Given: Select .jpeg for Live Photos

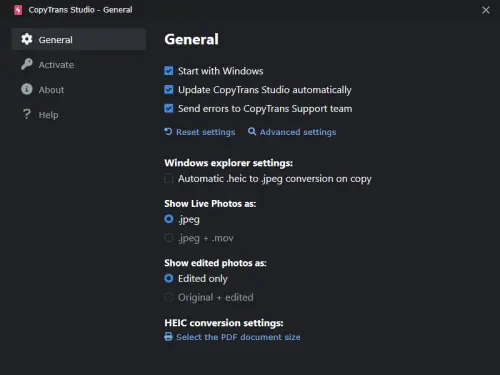Looking at the screenshot, I should (169, 219).
